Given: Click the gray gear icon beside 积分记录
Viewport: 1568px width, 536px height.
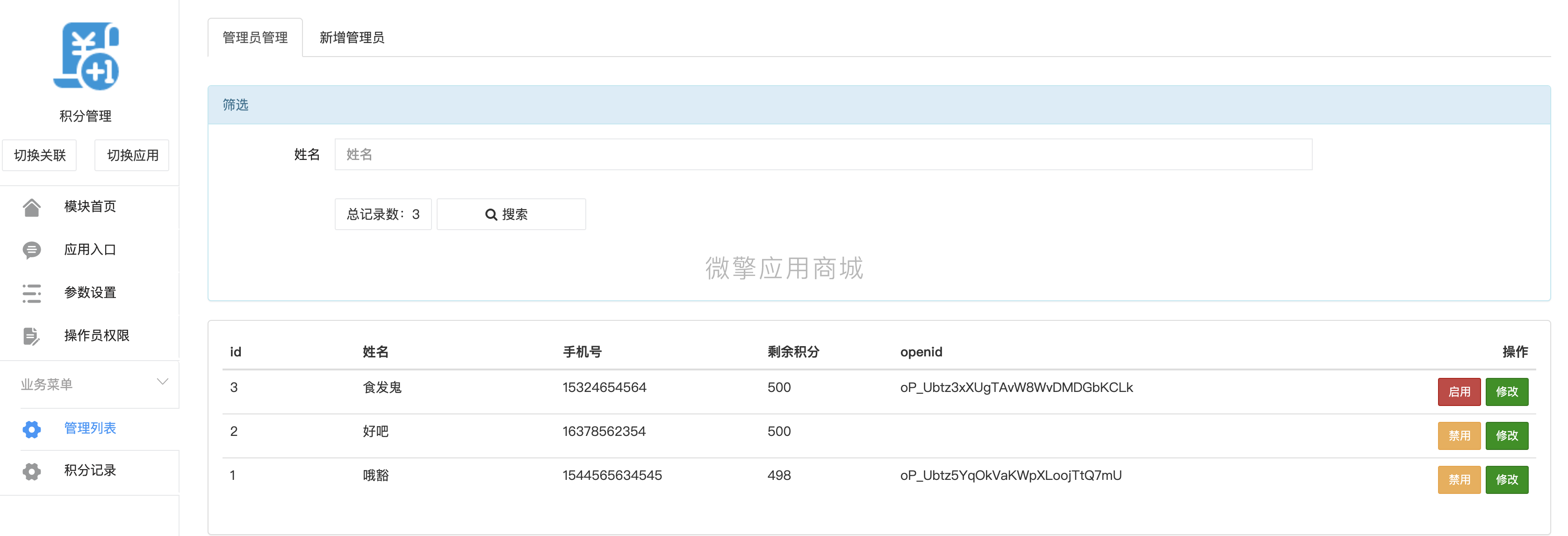Looking at the screenshot, I should point(32,471).
